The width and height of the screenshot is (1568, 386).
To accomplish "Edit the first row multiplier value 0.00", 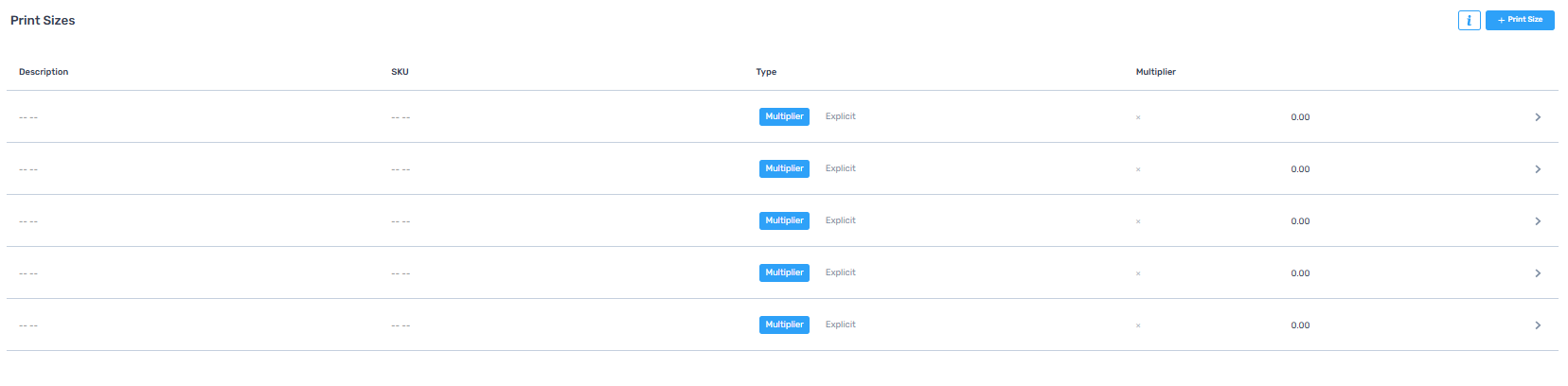I will pos(1300,117).
